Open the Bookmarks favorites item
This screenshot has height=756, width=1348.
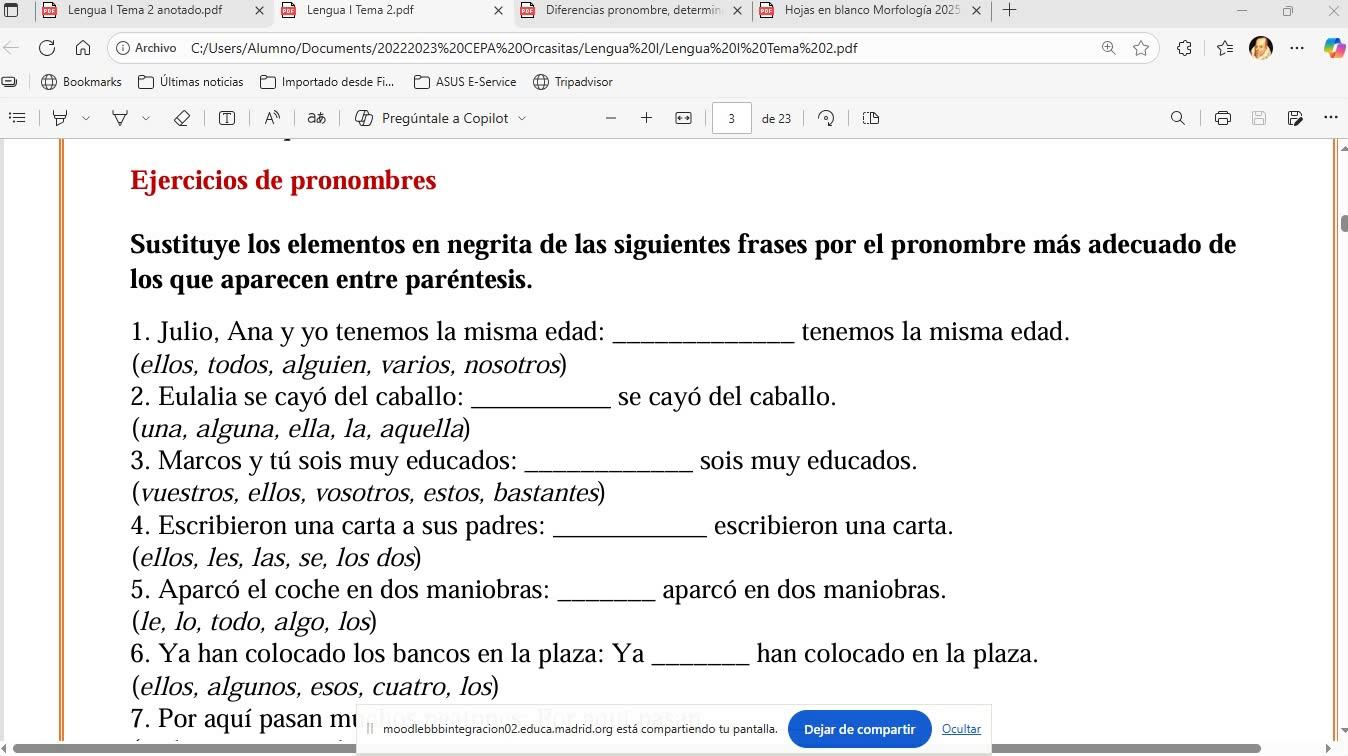(x=81, y=82)
